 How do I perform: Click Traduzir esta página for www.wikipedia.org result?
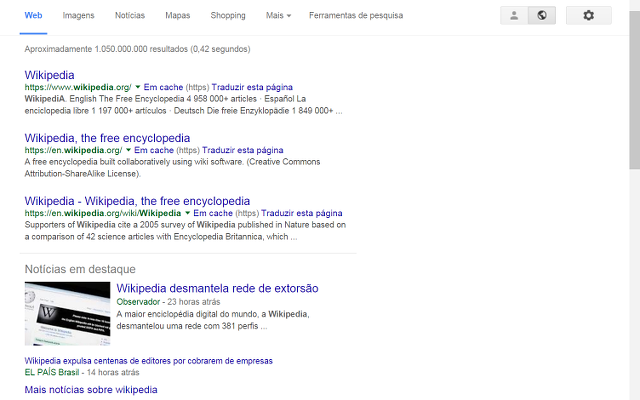click(x=252, y=87)
